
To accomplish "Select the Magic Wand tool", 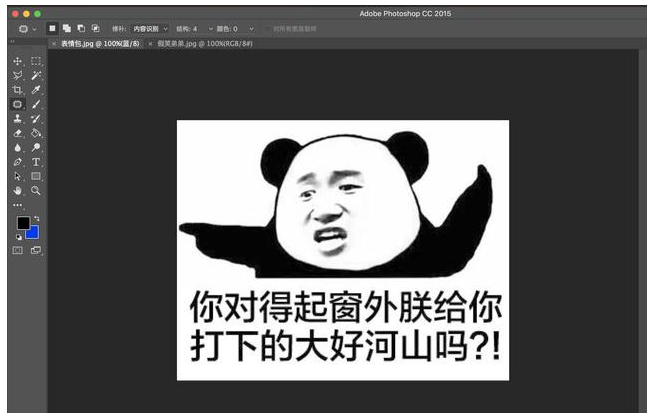I will [37, 75].
